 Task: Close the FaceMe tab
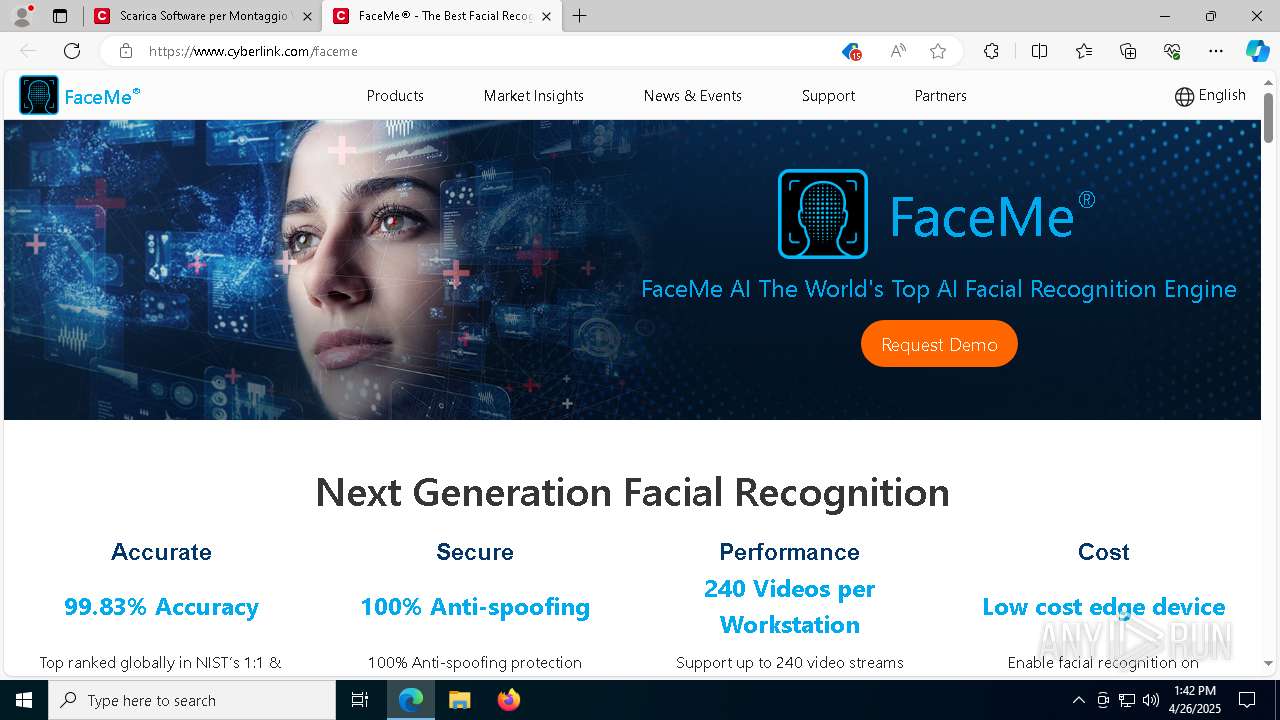[546, 16]
